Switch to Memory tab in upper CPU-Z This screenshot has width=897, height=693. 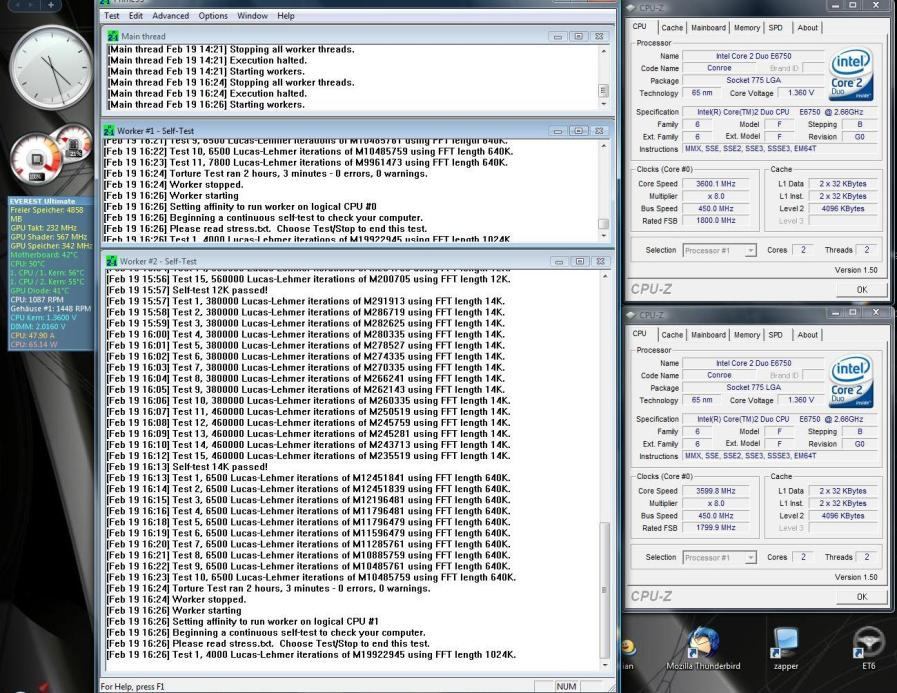tap(747, 27)
